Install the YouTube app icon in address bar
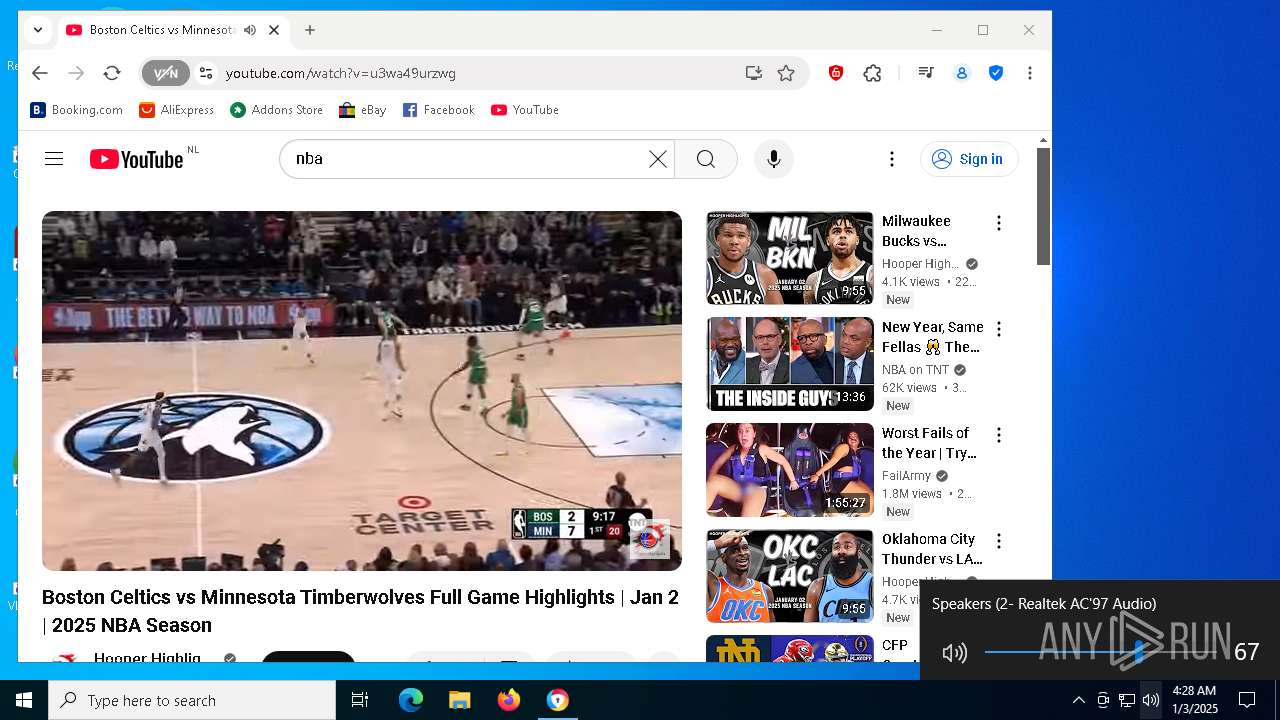Screen dimensions: 1280x720 click(754, 73)
